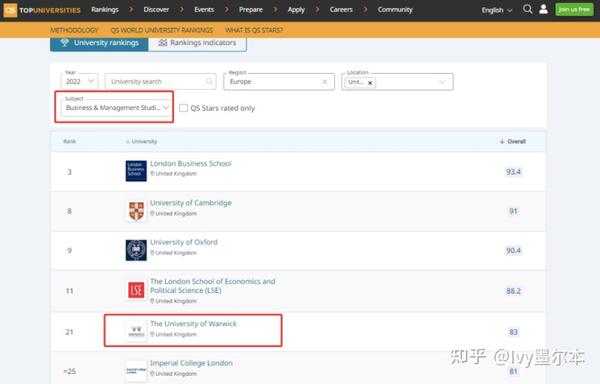
Task: Click the 90.4 overall score
Action: (513, 251)
